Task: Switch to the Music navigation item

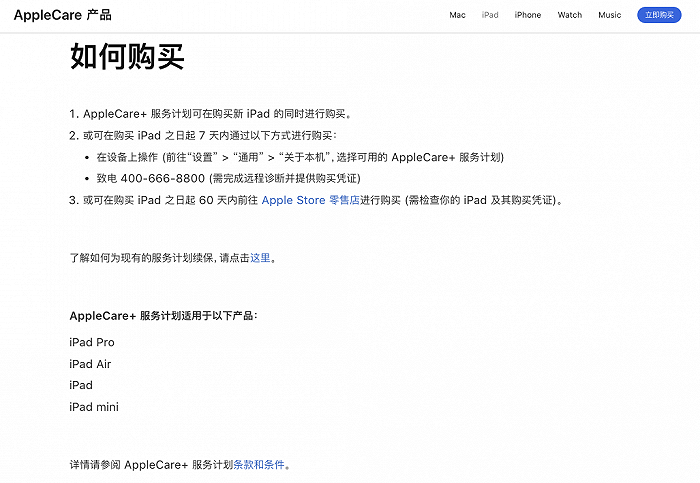Action: click(x=609, y=15)
